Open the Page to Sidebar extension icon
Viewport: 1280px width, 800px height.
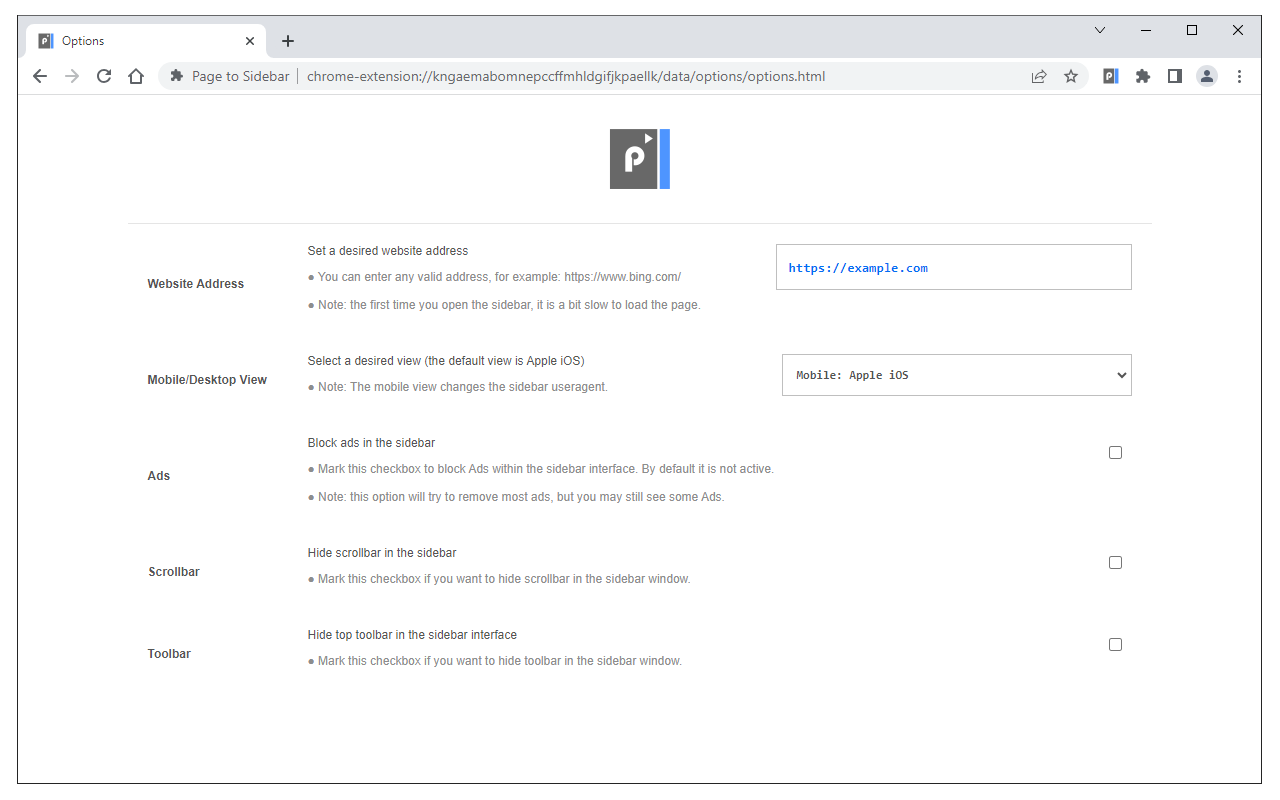[x=1111, y=76]
